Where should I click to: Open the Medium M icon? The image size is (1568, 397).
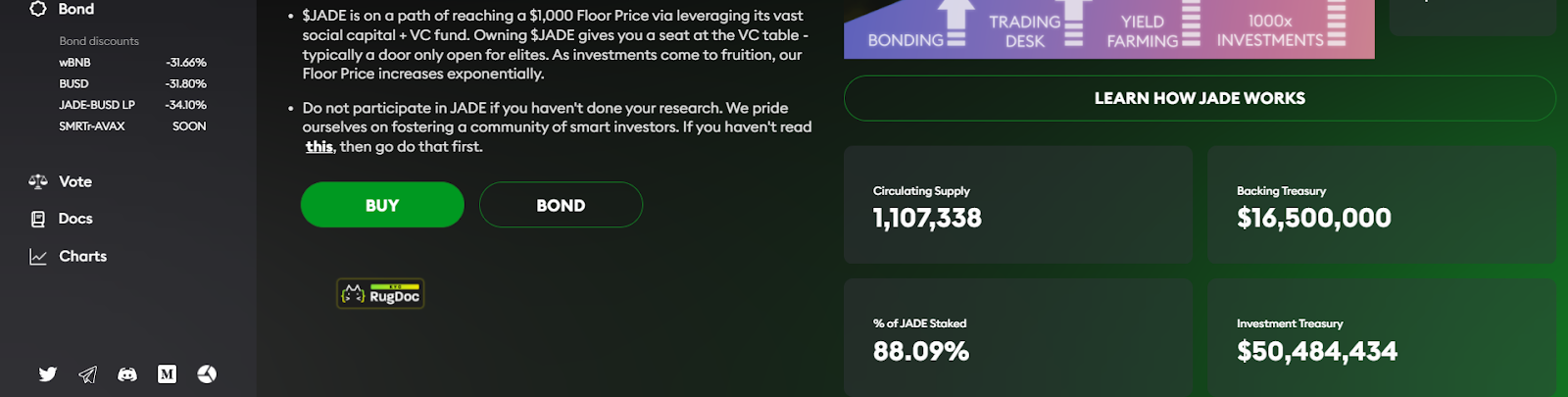pos(168,374)
